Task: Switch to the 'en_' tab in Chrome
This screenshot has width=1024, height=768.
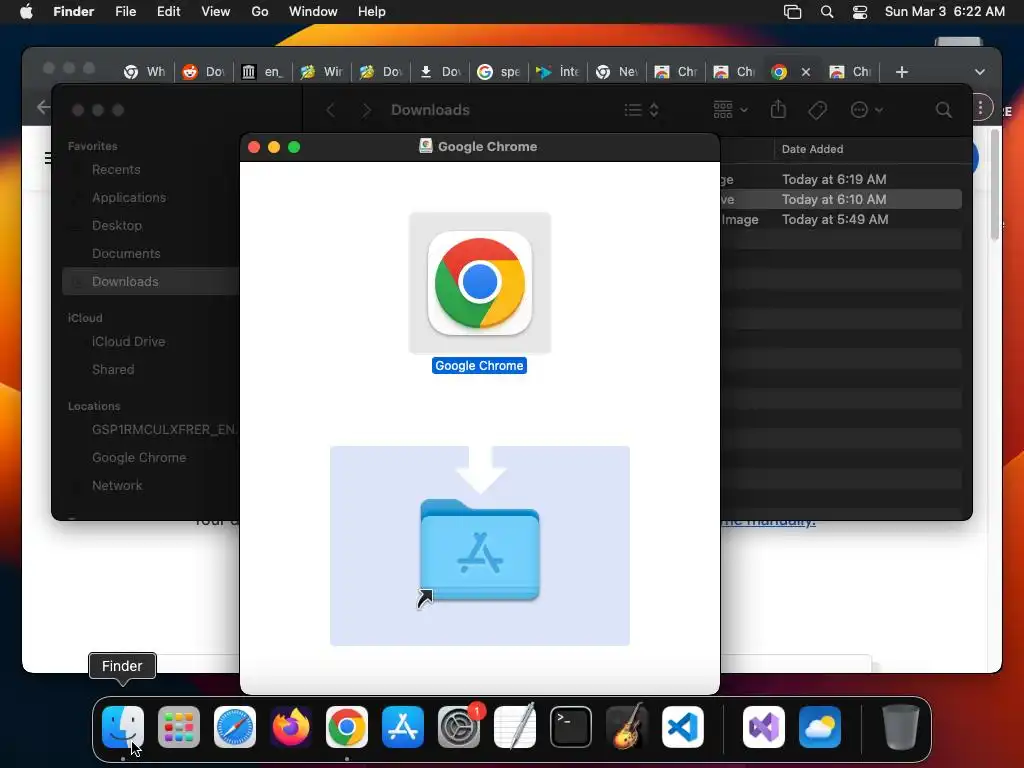Action: 263,72
